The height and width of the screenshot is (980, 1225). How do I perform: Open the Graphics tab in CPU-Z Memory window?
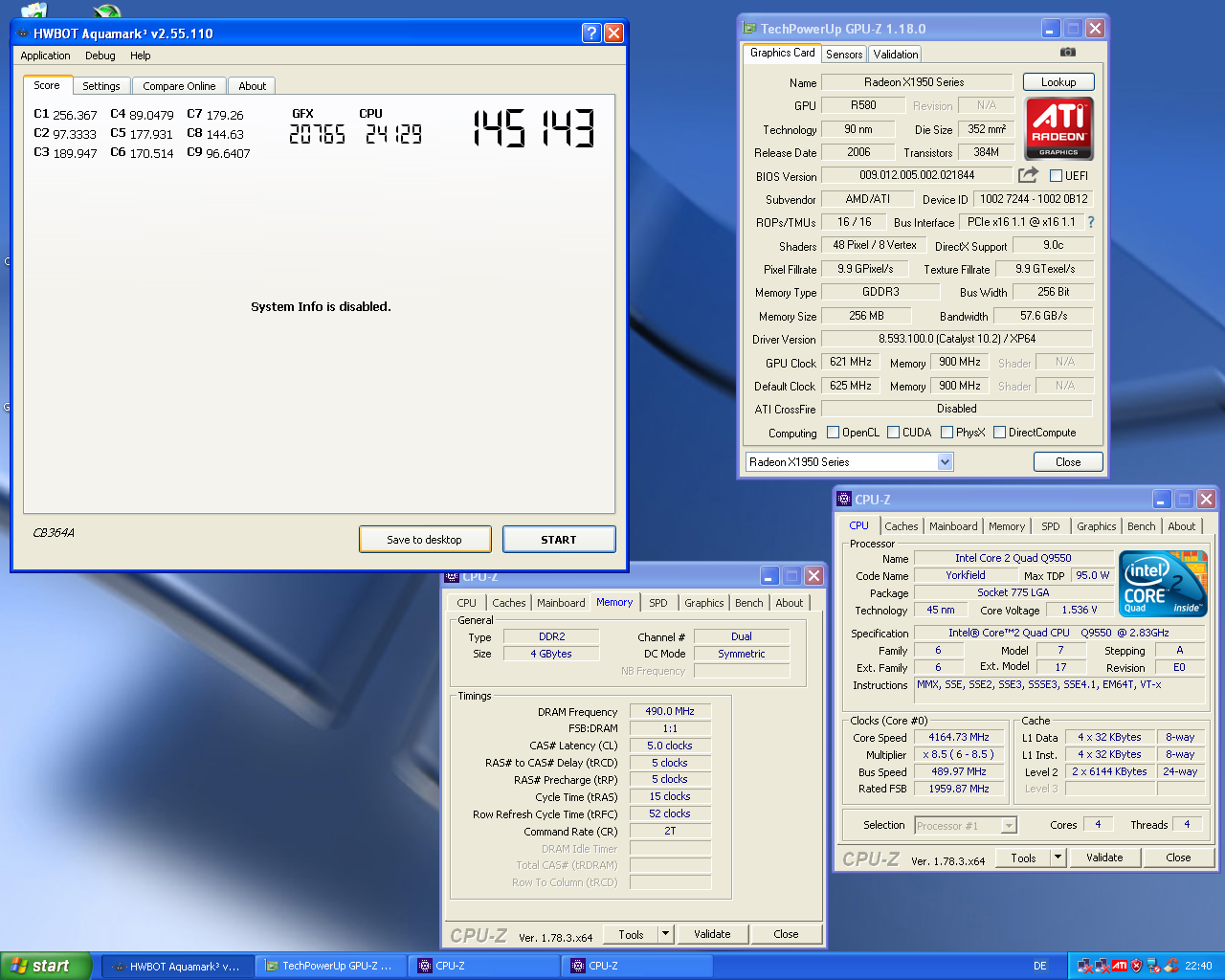tap(704, 603)
